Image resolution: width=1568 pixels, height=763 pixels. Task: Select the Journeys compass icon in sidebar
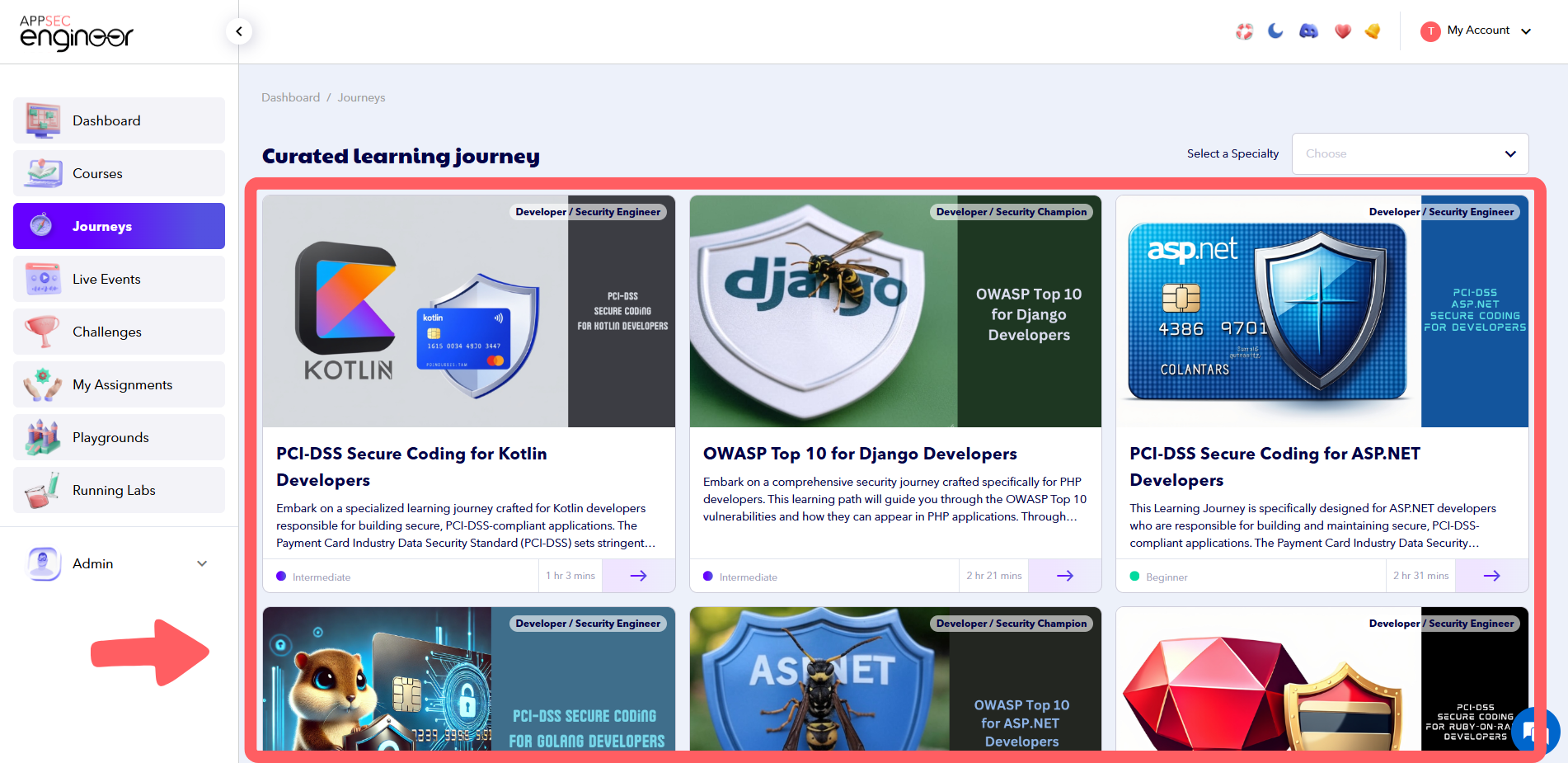pyautogui.click(x=42, y=225)
